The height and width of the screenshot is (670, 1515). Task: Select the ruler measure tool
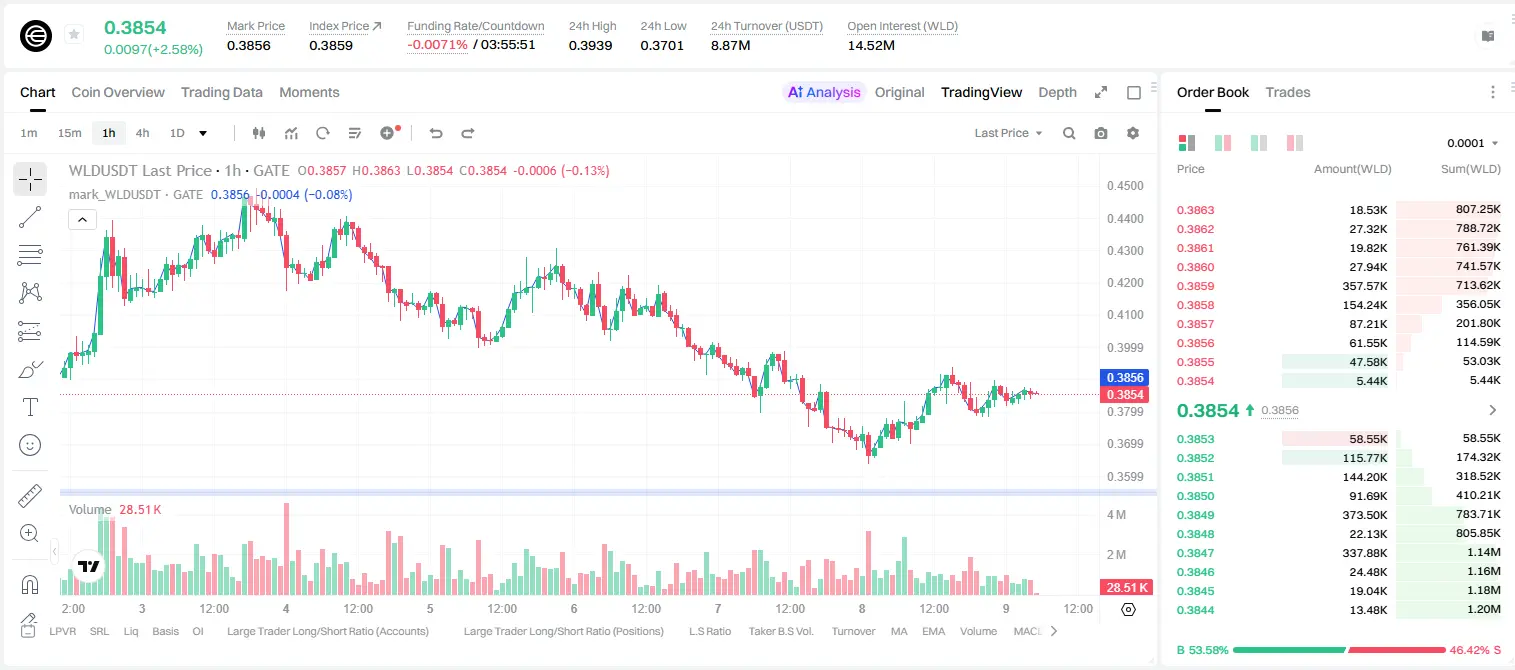coord(30,495)
